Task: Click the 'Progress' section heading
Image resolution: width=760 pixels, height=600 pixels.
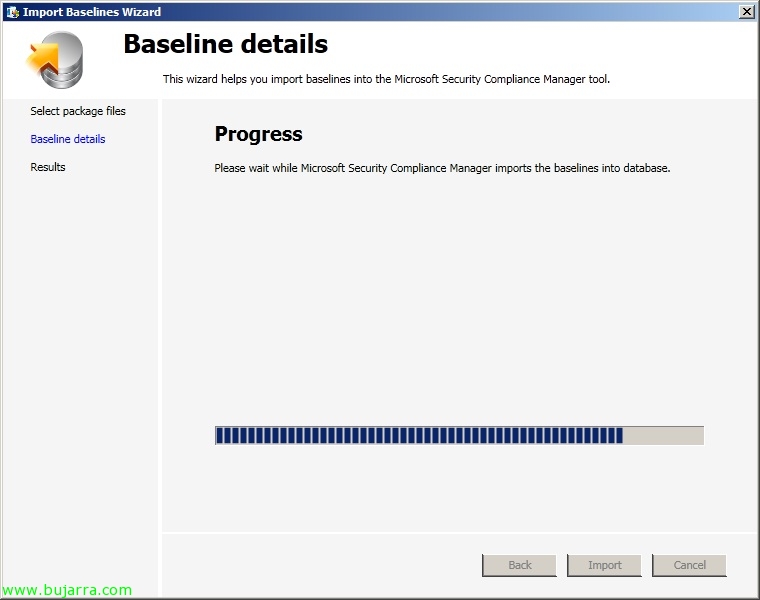Action: tap(258, 134)
